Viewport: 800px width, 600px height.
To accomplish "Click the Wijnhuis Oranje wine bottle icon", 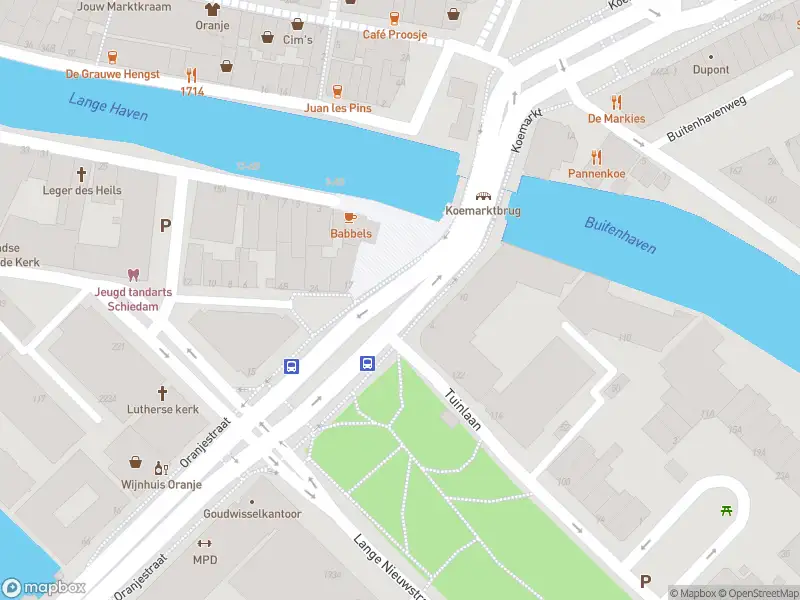I will pos(161,468).
